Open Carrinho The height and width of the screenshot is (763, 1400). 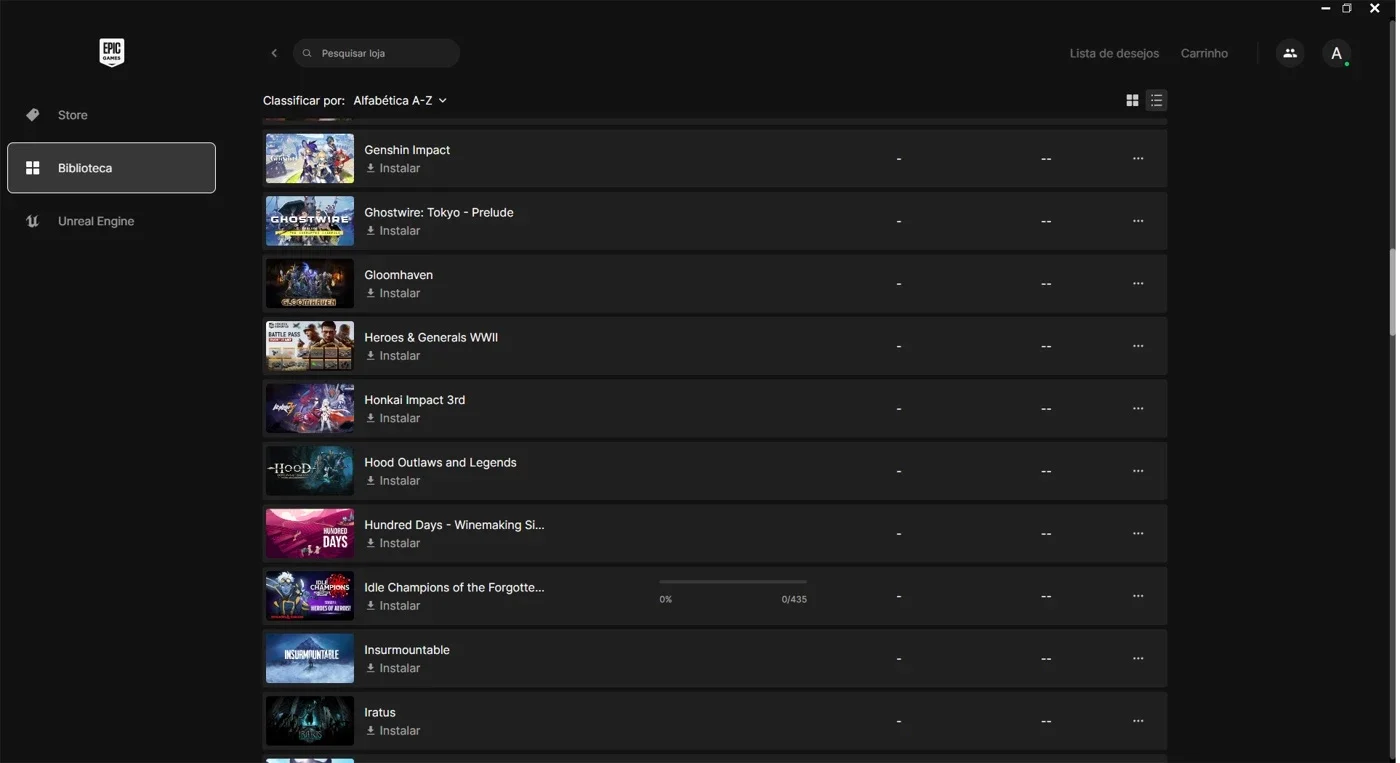coord(1204,53)
